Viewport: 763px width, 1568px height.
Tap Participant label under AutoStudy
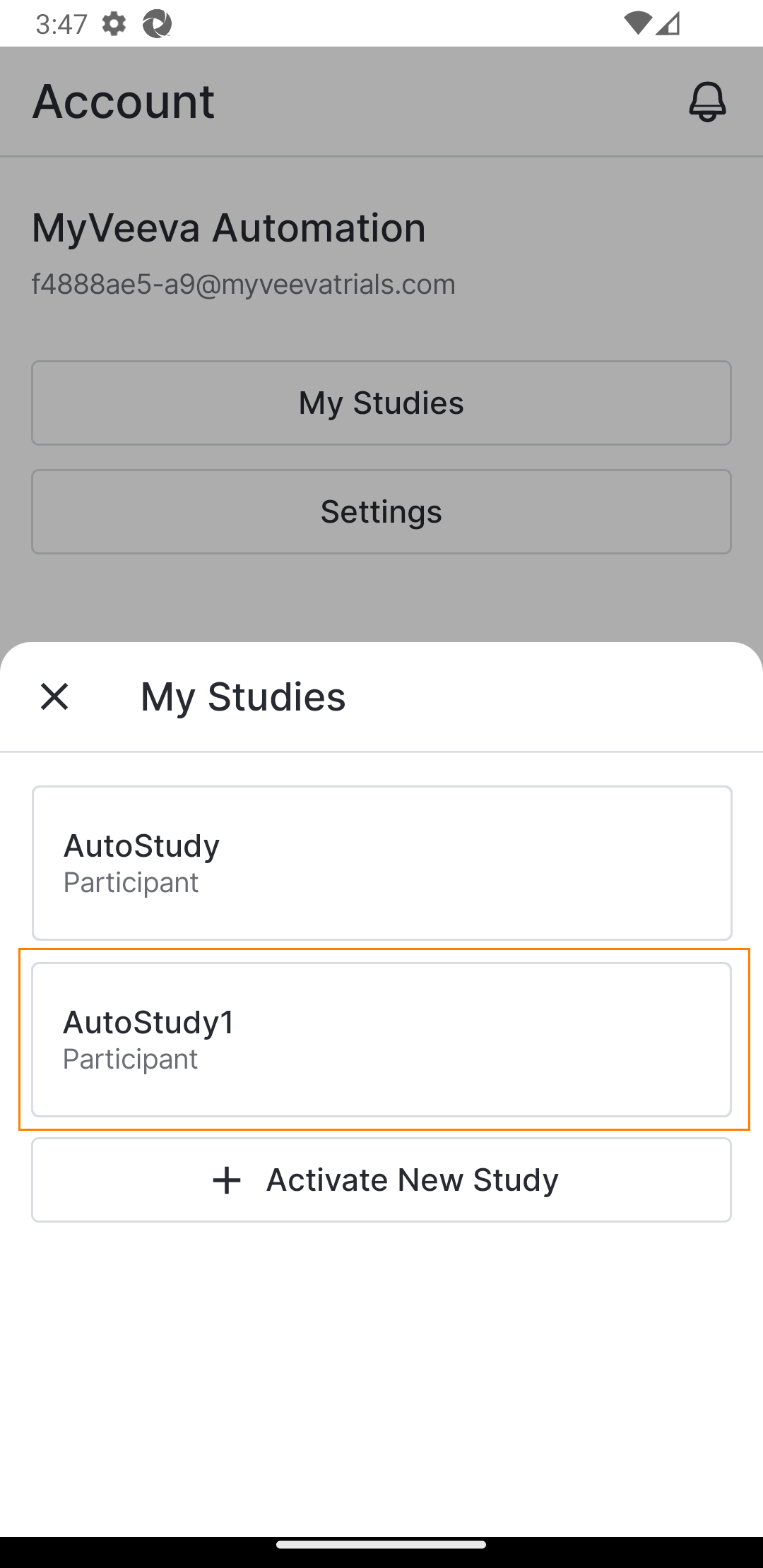(x=131, y=882)
